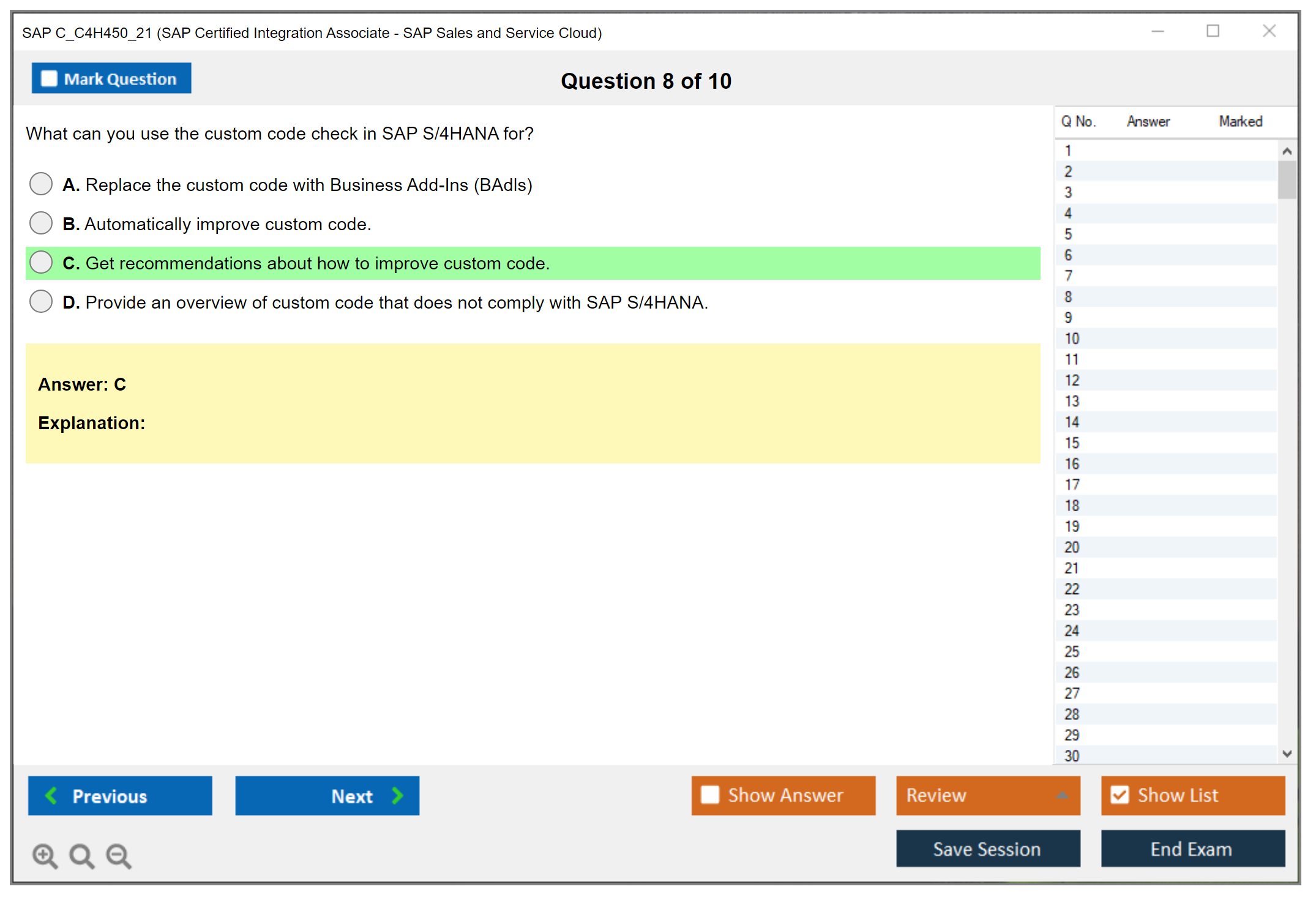Click the End Exam button

[x=1192, y=849]
